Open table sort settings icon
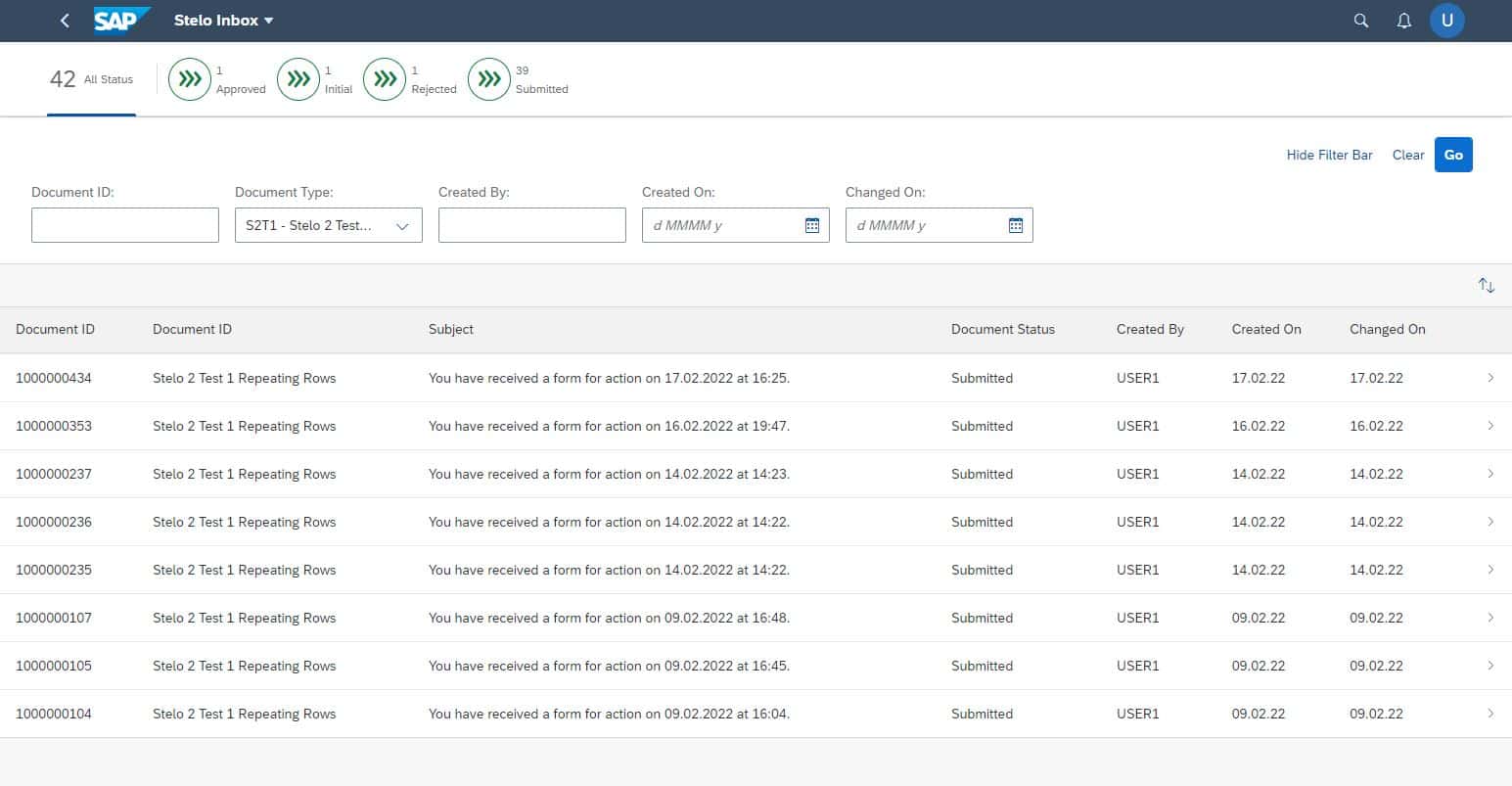This screenshot has height=786, width=1512. 1487,285
